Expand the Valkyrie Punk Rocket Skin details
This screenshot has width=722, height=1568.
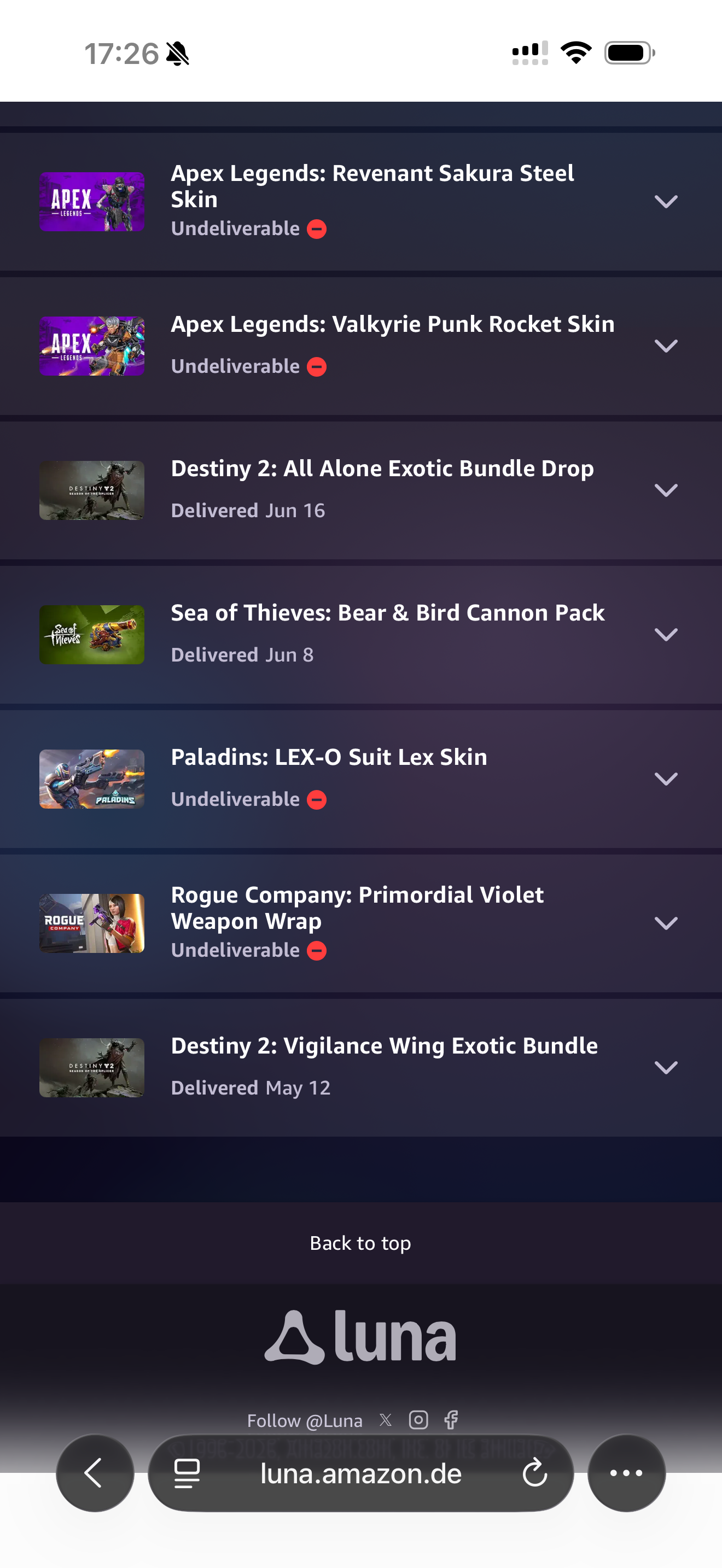(x=666, y=346)
